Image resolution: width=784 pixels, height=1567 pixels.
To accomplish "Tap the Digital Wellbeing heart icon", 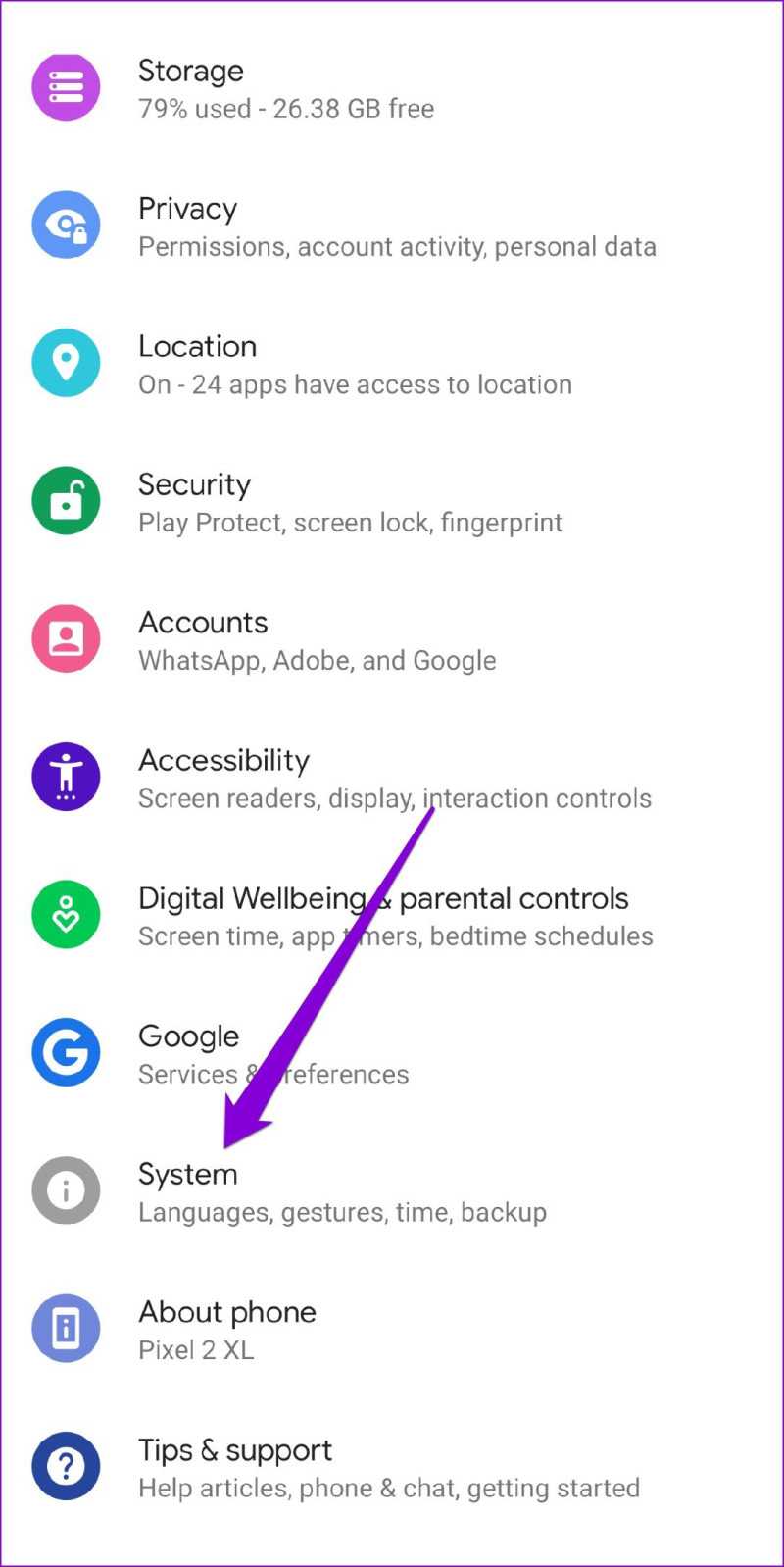I will (66, 915).
